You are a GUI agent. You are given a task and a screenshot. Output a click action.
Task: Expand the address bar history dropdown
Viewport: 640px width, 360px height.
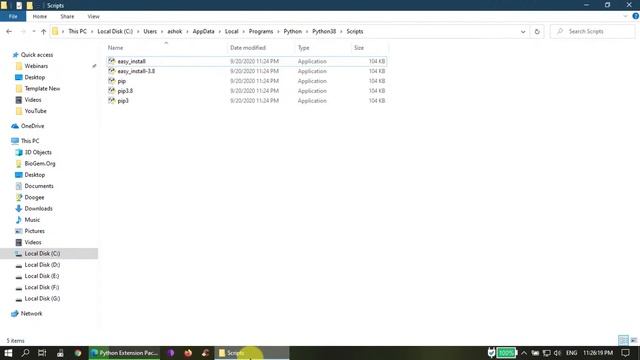coord(523,31)
